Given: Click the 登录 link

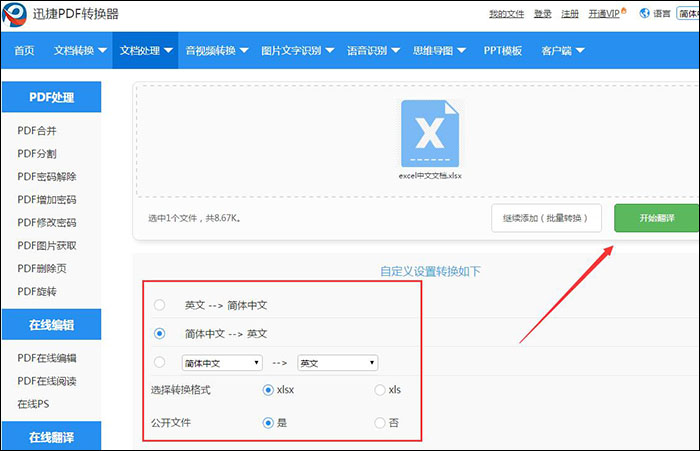Looking at the screenshot, I should [x=542, y=14].
